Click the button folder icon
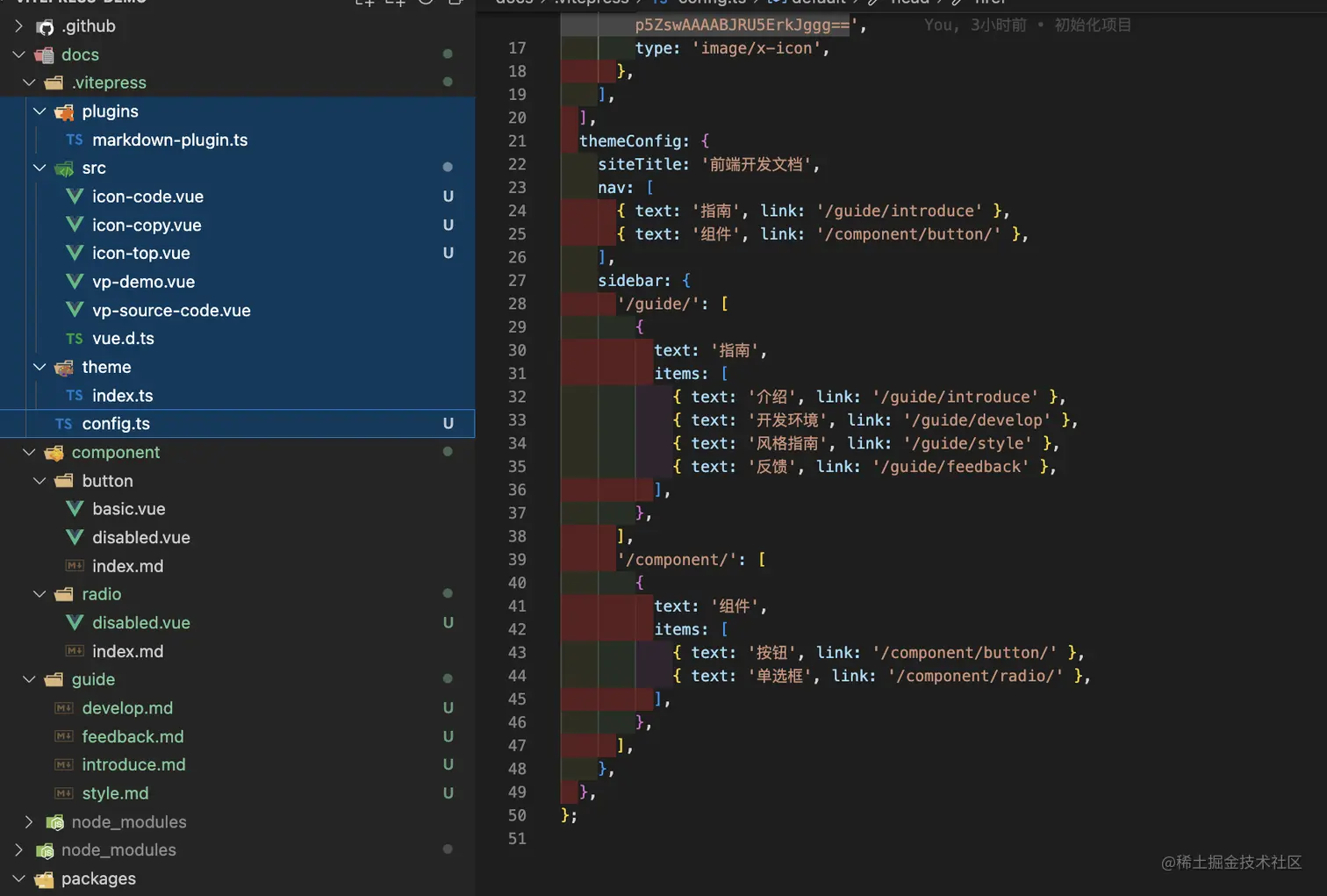 pos(64,481)
